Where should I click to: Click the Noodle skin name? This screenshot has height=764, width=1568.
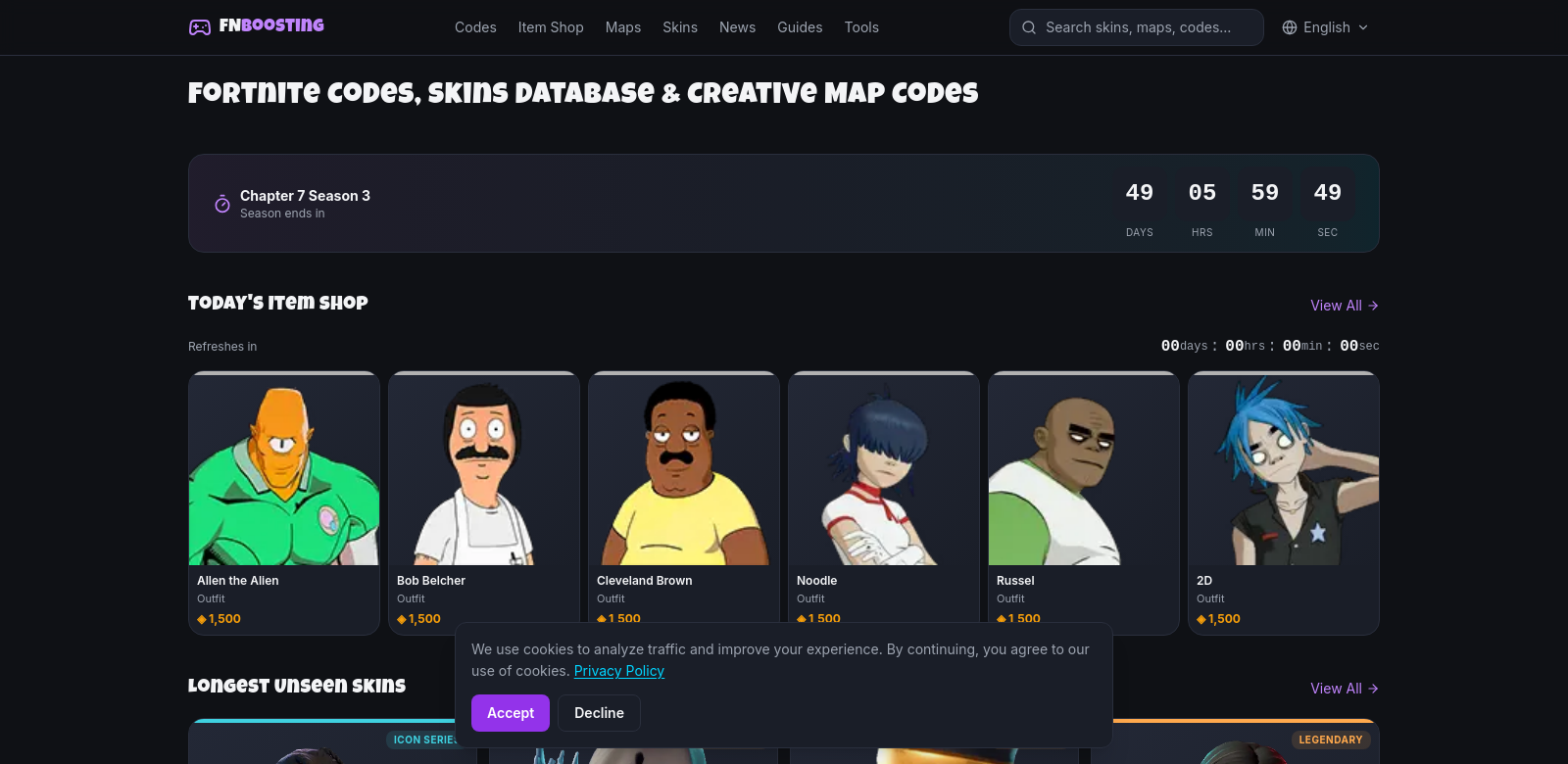click(x=816, y=581)
